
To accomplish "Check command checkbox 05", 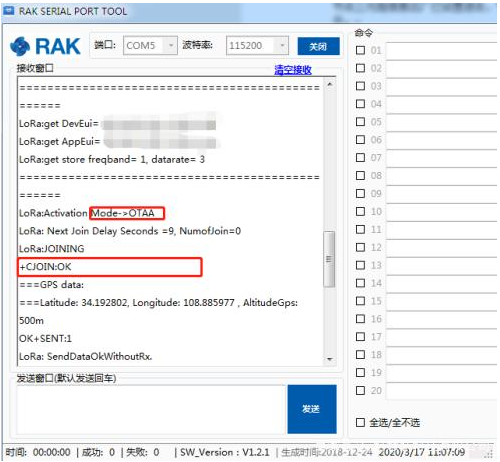I will (x=360, y=122).
